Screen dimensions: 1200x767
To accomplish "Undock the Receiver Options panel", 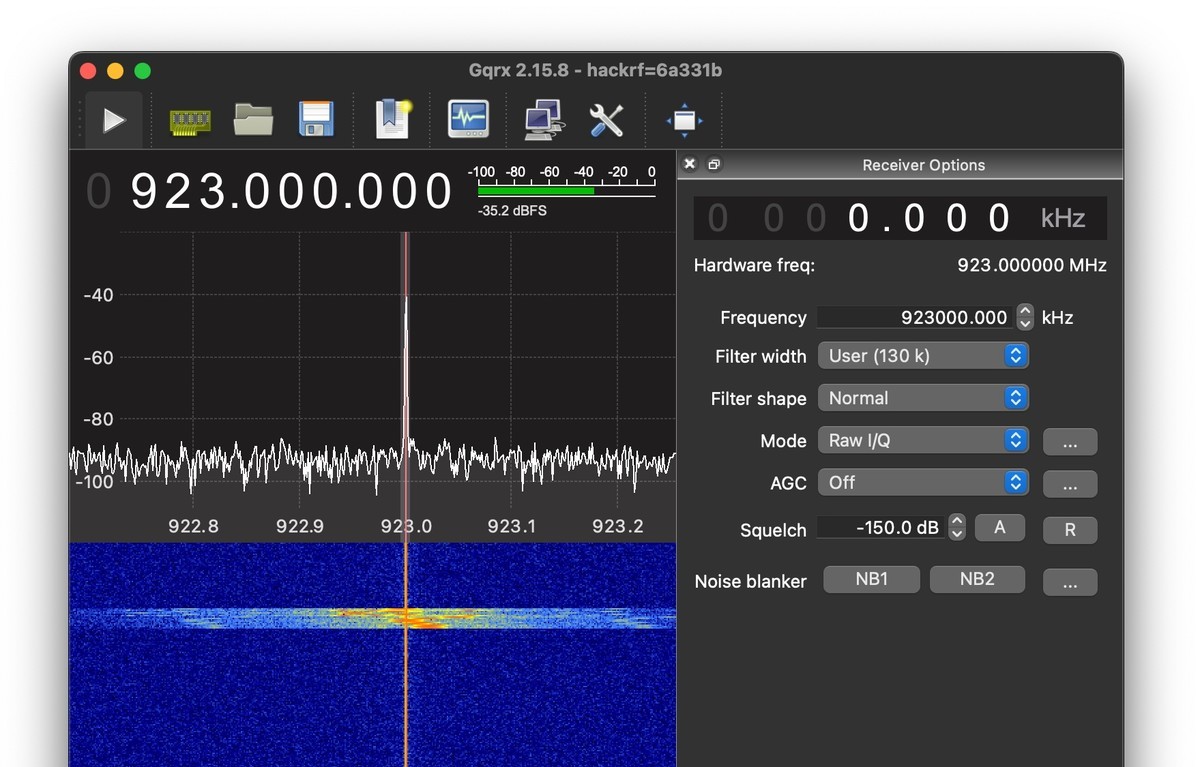I will point(713,164).
